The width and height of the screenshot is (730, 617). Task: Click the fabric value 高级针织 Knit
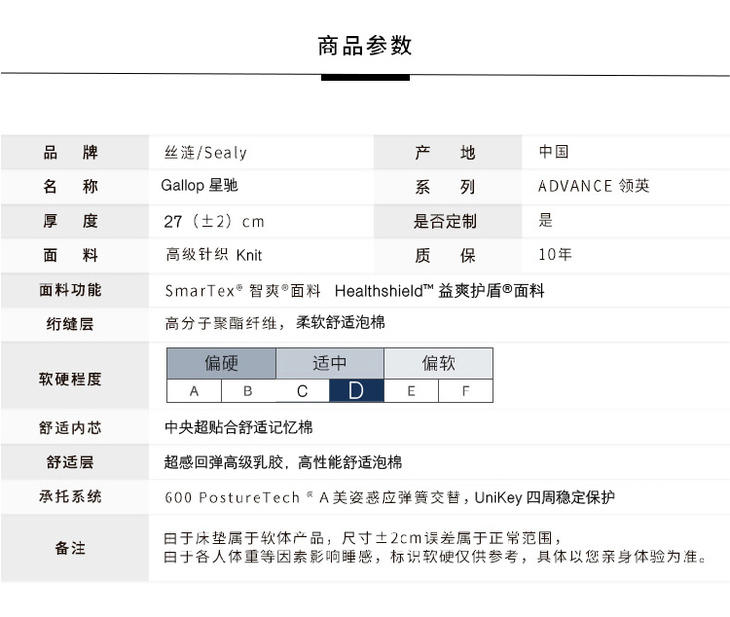click(214, 255)
